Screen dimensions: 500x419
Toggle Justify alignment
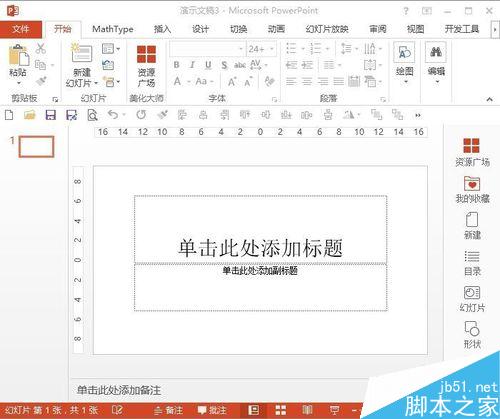point(338,81)
